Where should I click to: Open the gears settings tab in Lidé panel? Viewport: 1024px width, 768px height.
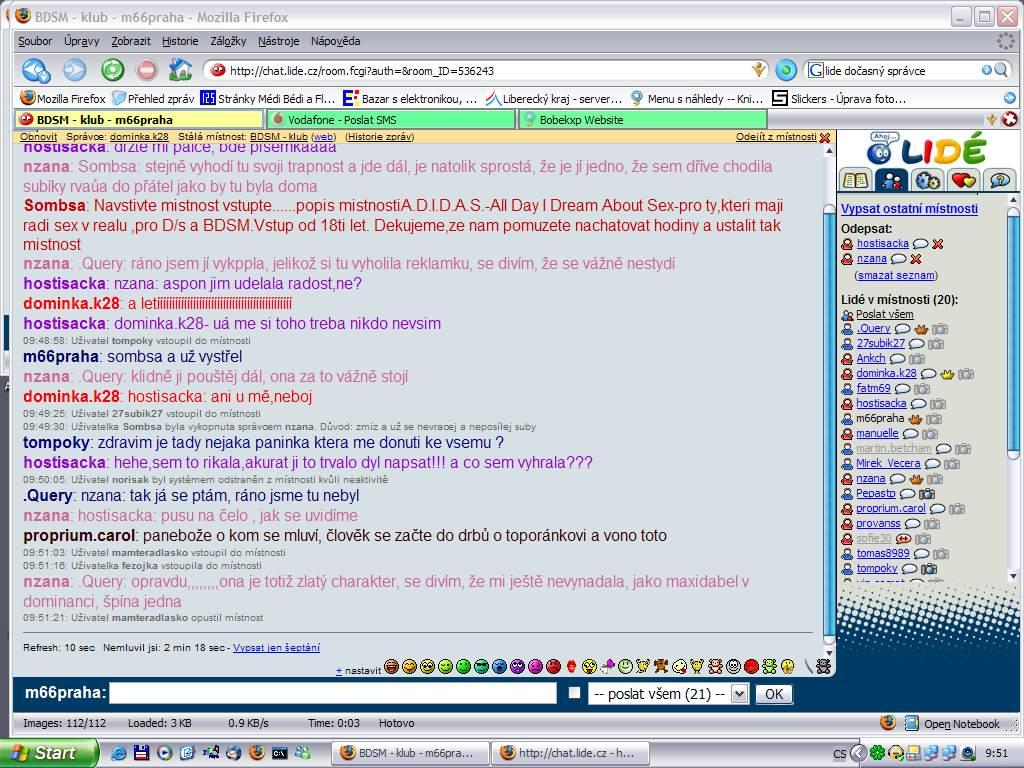tap(927, 180)
